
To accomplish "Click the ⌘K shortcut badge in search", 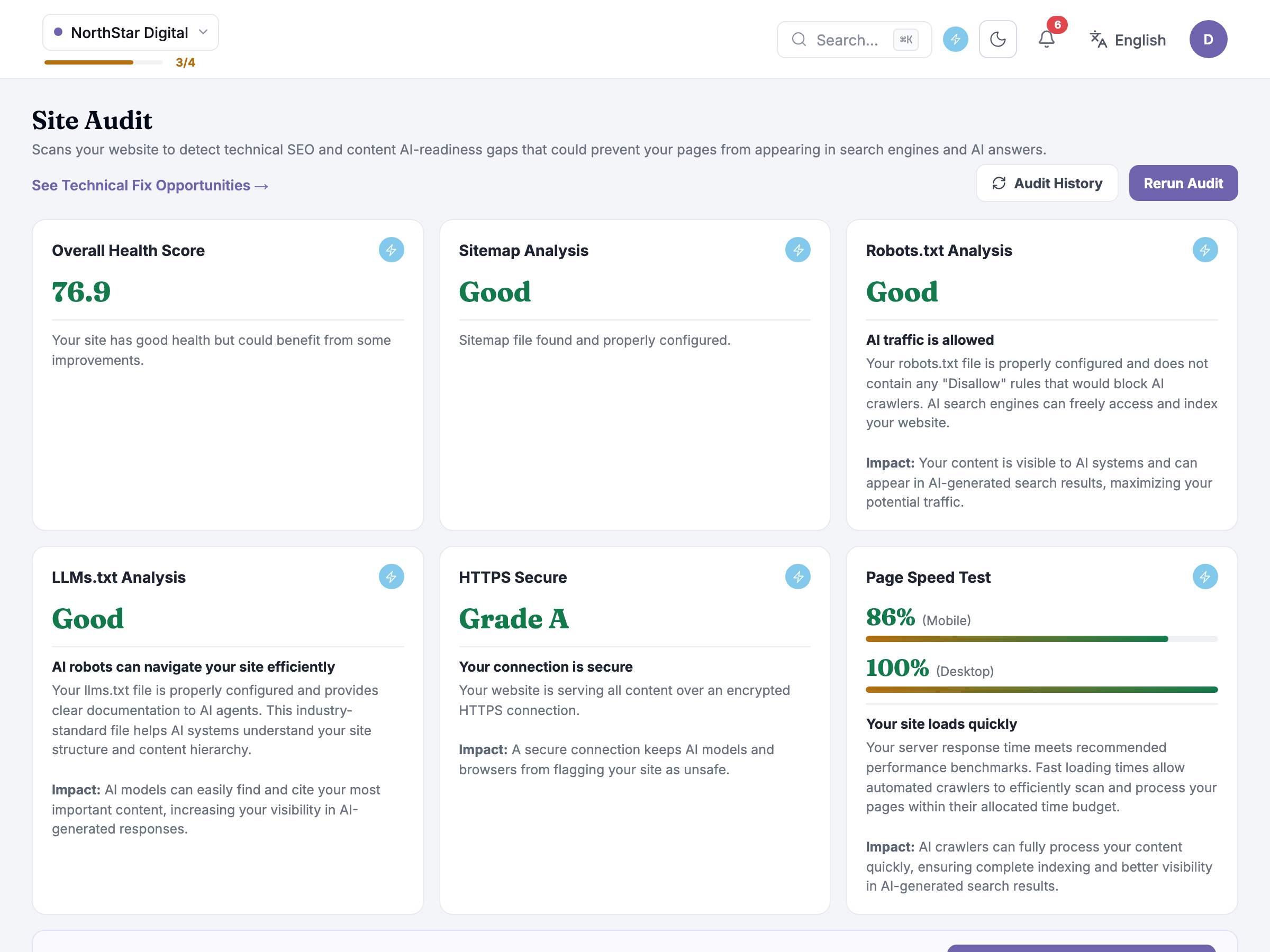I will click(x=905, y=40).
